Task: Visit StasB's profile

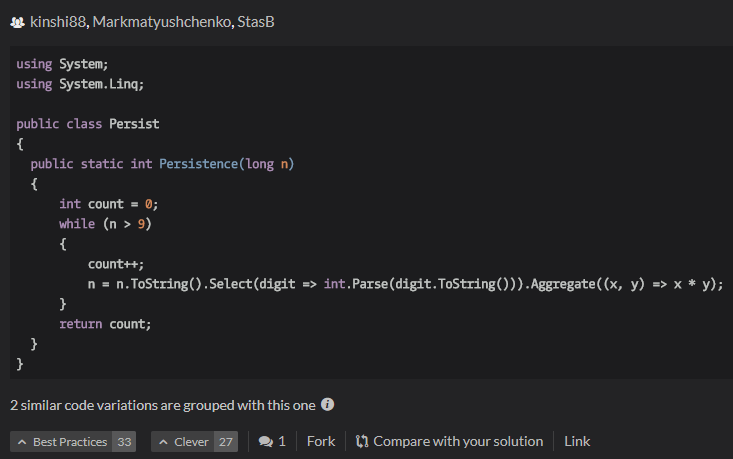Action: click(x=256, y=22)
